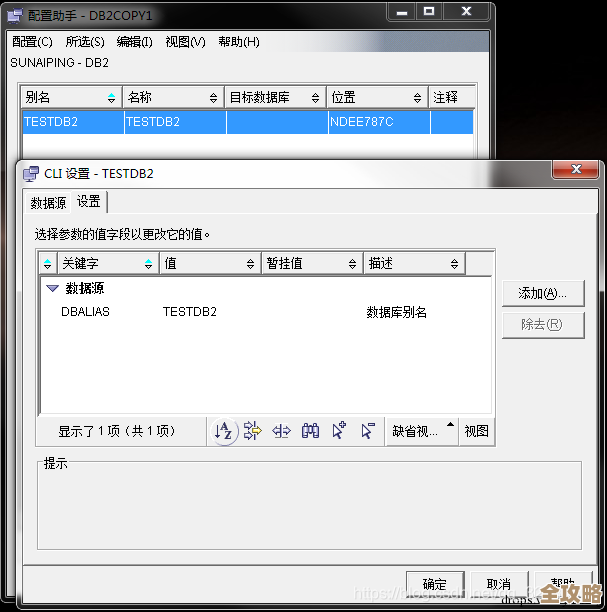Open the 配置(C) menu

32,41
